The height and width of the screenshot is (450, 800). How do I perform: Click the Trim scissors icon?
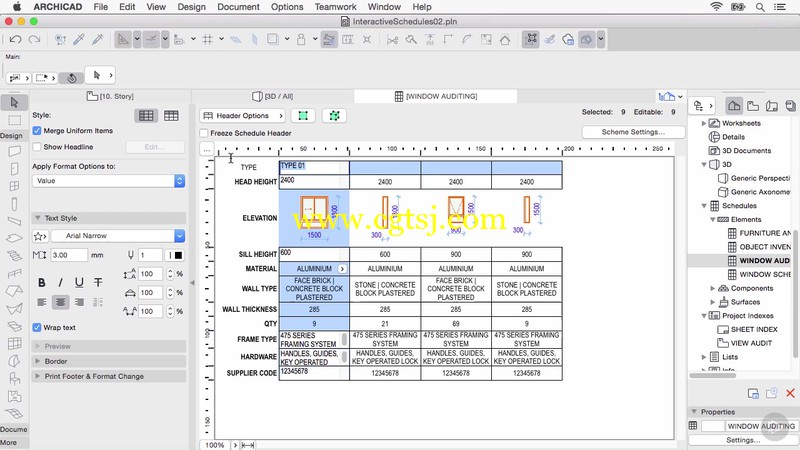pos(392,39)
